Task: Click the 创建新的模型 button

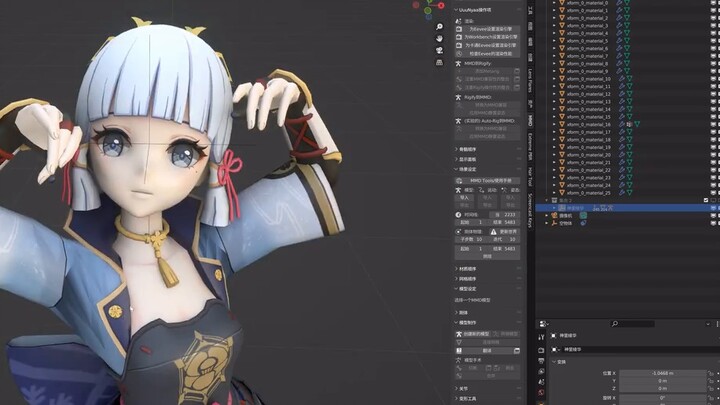Action: (472, 334)
